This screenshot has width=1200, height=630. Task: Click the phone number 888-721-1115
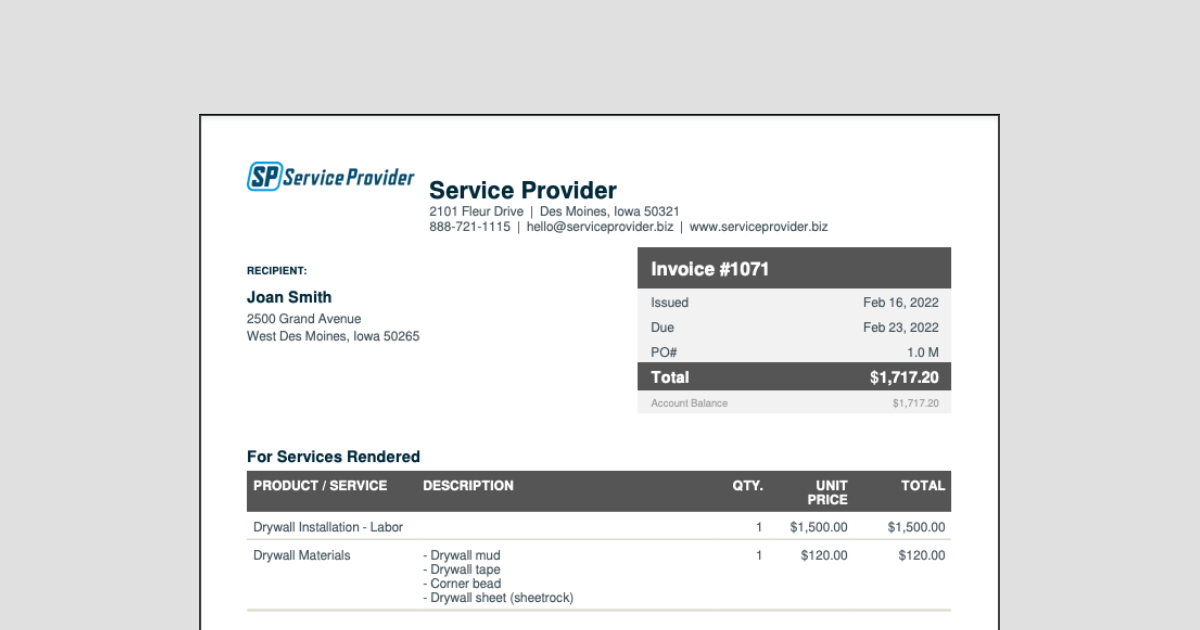470,227
